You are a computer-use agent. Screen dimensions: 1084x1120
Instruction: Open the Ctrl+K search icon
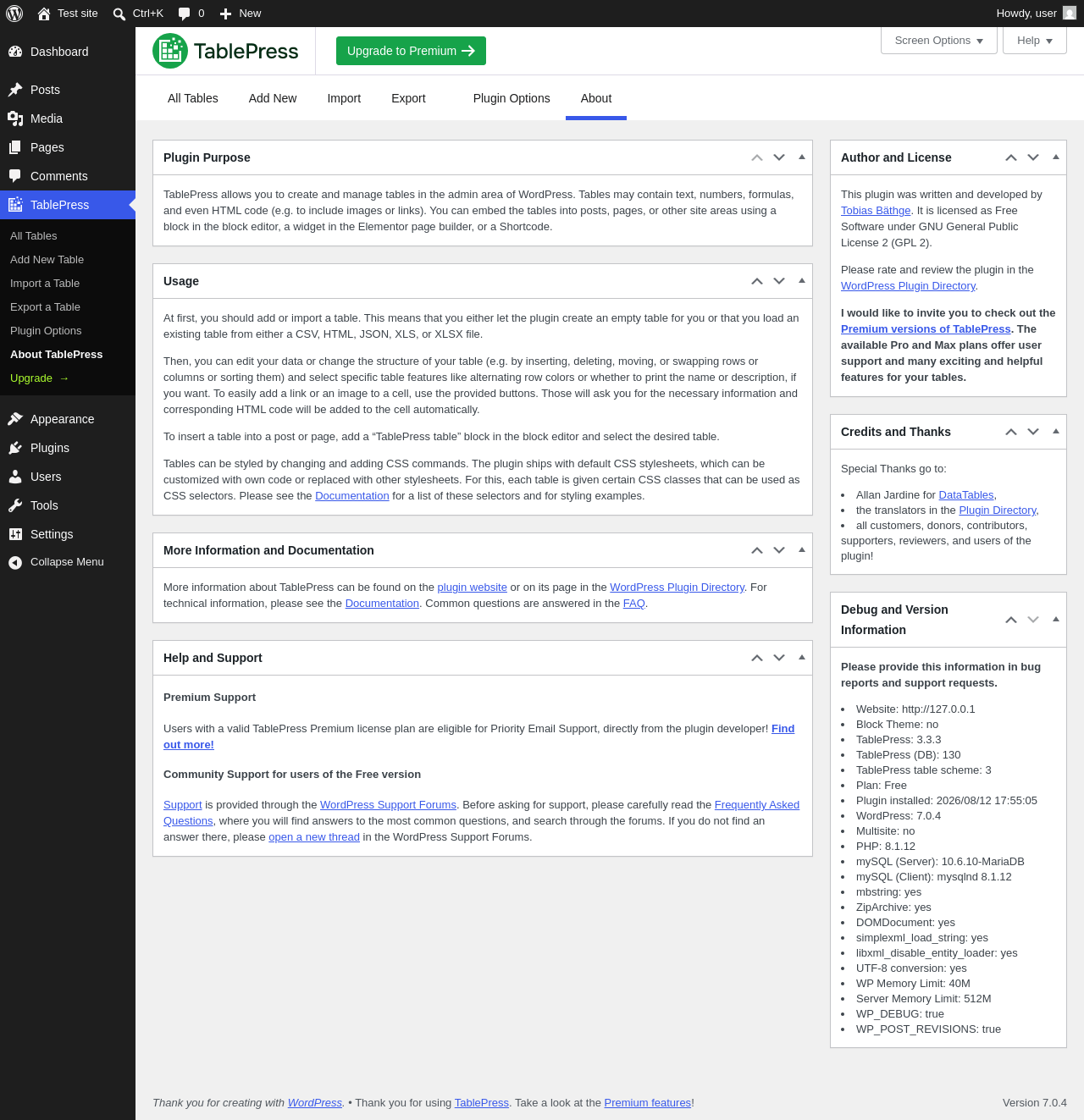(x=119, y=14)
